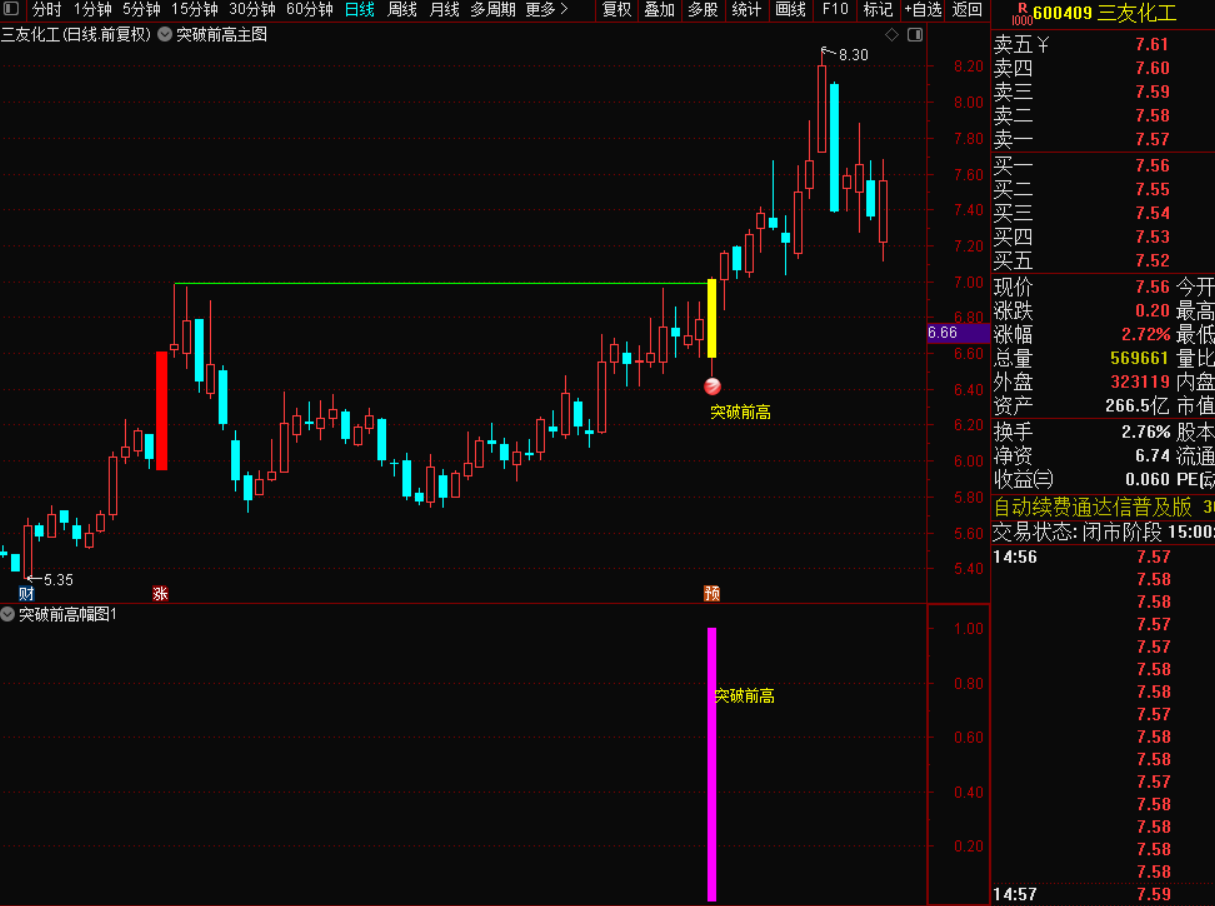
Task: Click the +自选 add to watchlist button
Action: (922, 10)
